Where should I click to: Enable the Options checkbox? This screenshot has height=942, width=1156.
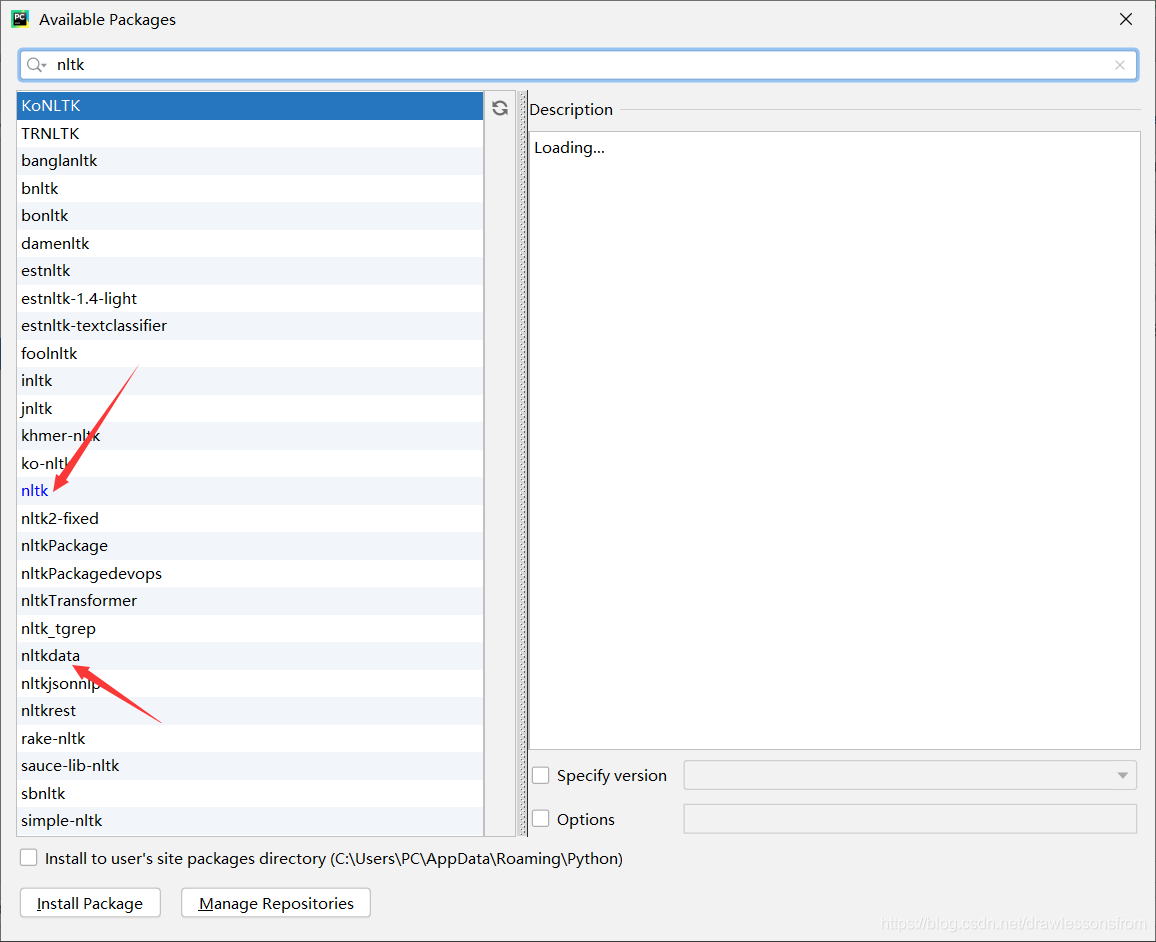pyautogui.click(x=540, y=819)
